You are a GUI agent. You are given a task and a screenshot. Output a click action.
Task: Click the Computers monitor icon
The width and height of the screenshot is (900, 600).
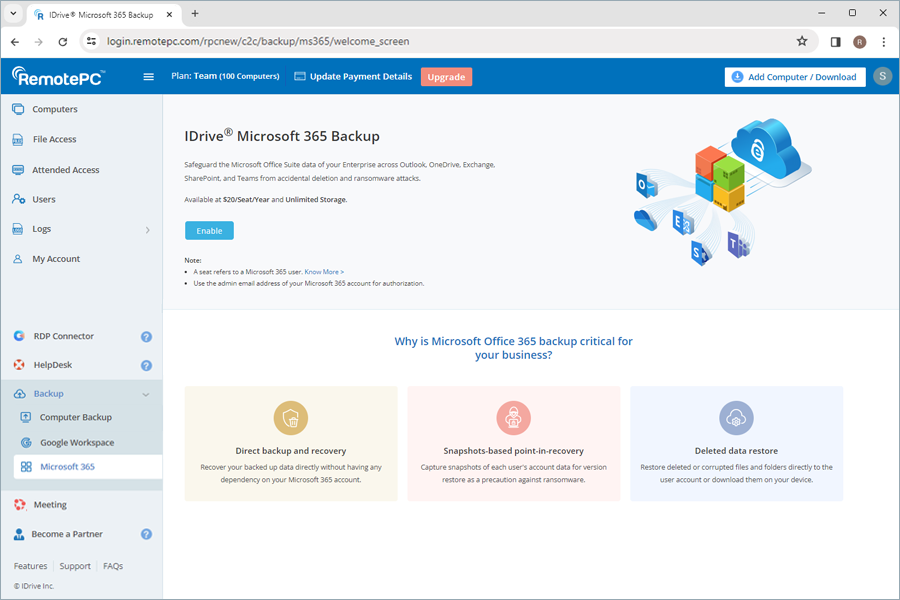pos(18,109)
